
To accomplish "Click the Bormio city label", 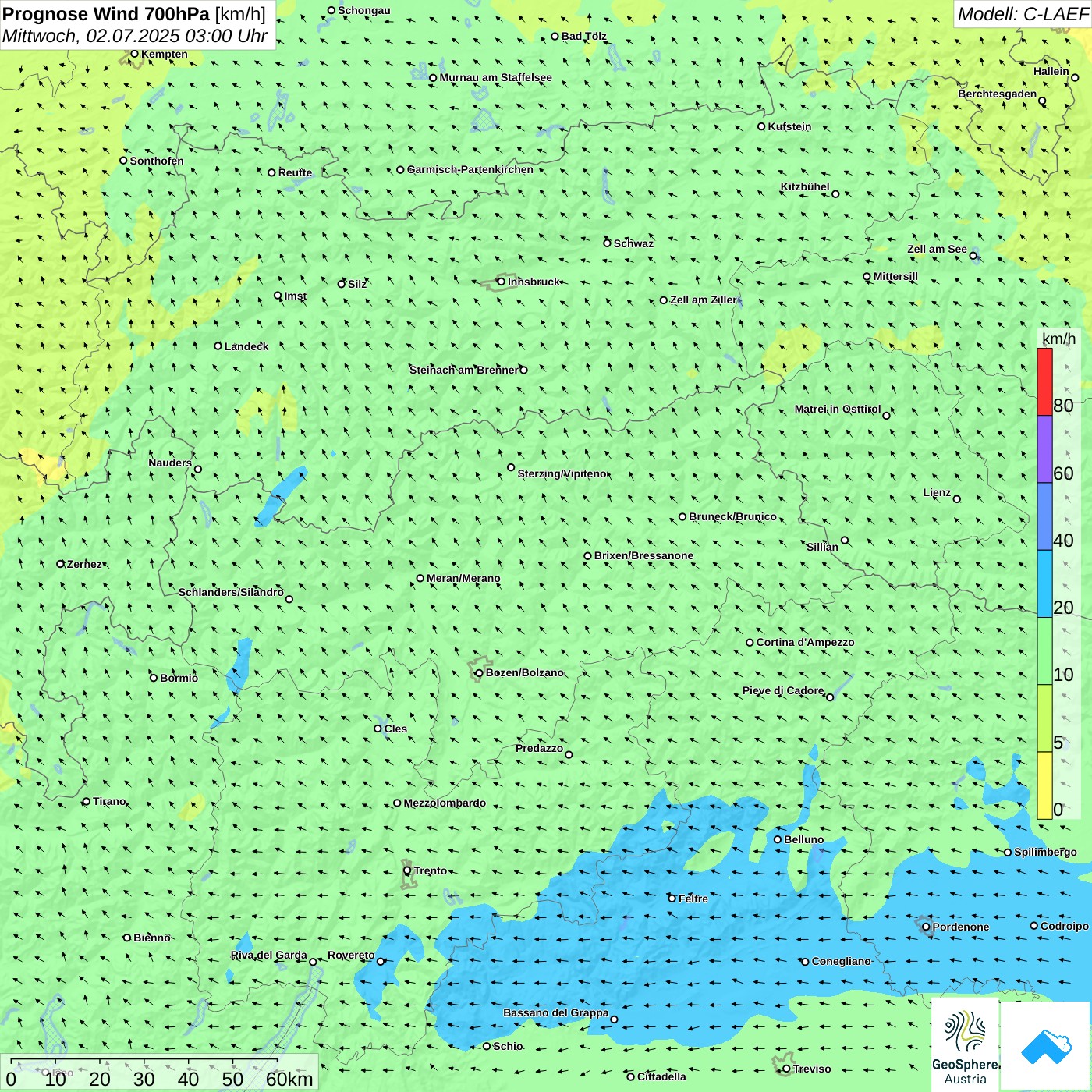I will (179, 678).
